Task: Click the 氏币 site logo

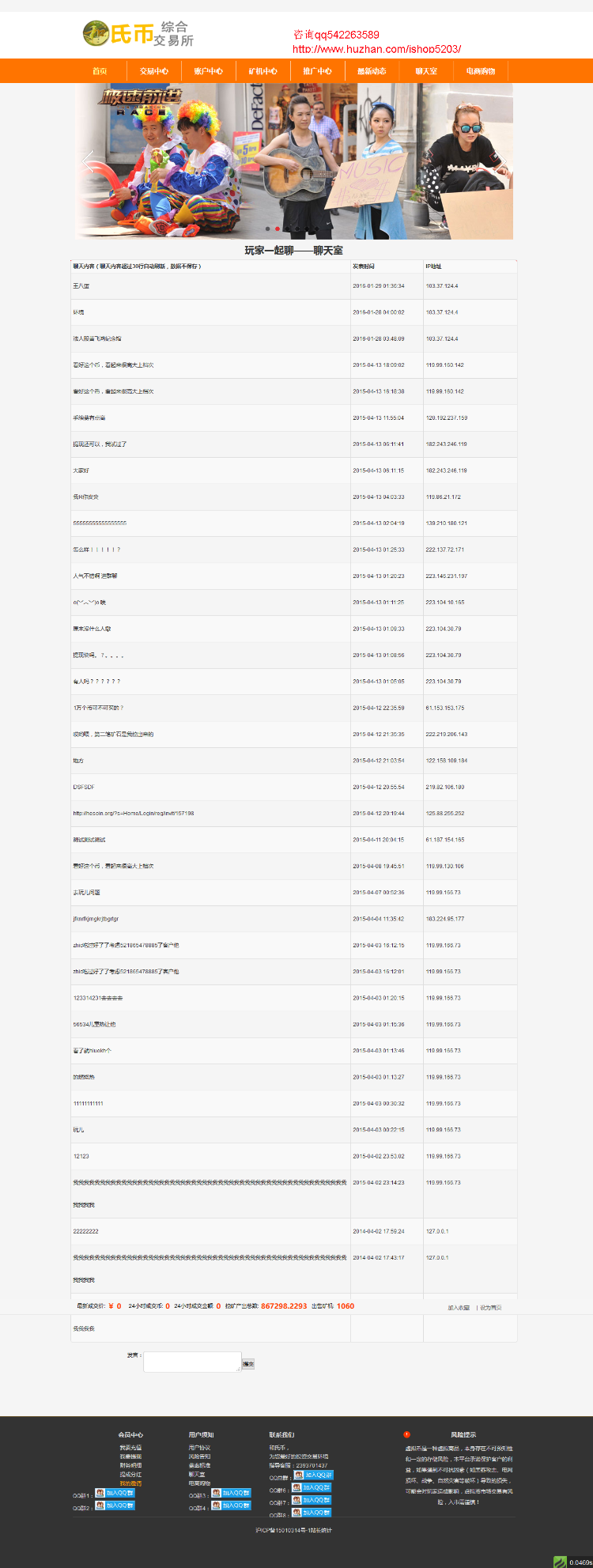Action: pos(138,34)
